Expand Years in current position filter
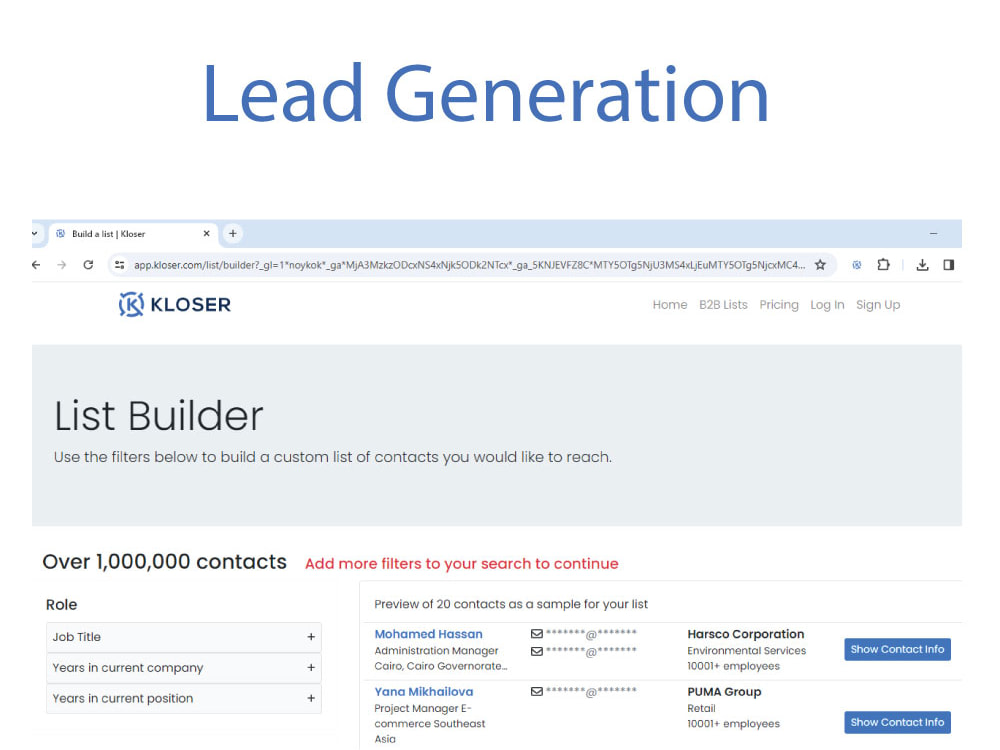Image resolution: width=1000 pixels, height=750 pixels. pos(184,698)
